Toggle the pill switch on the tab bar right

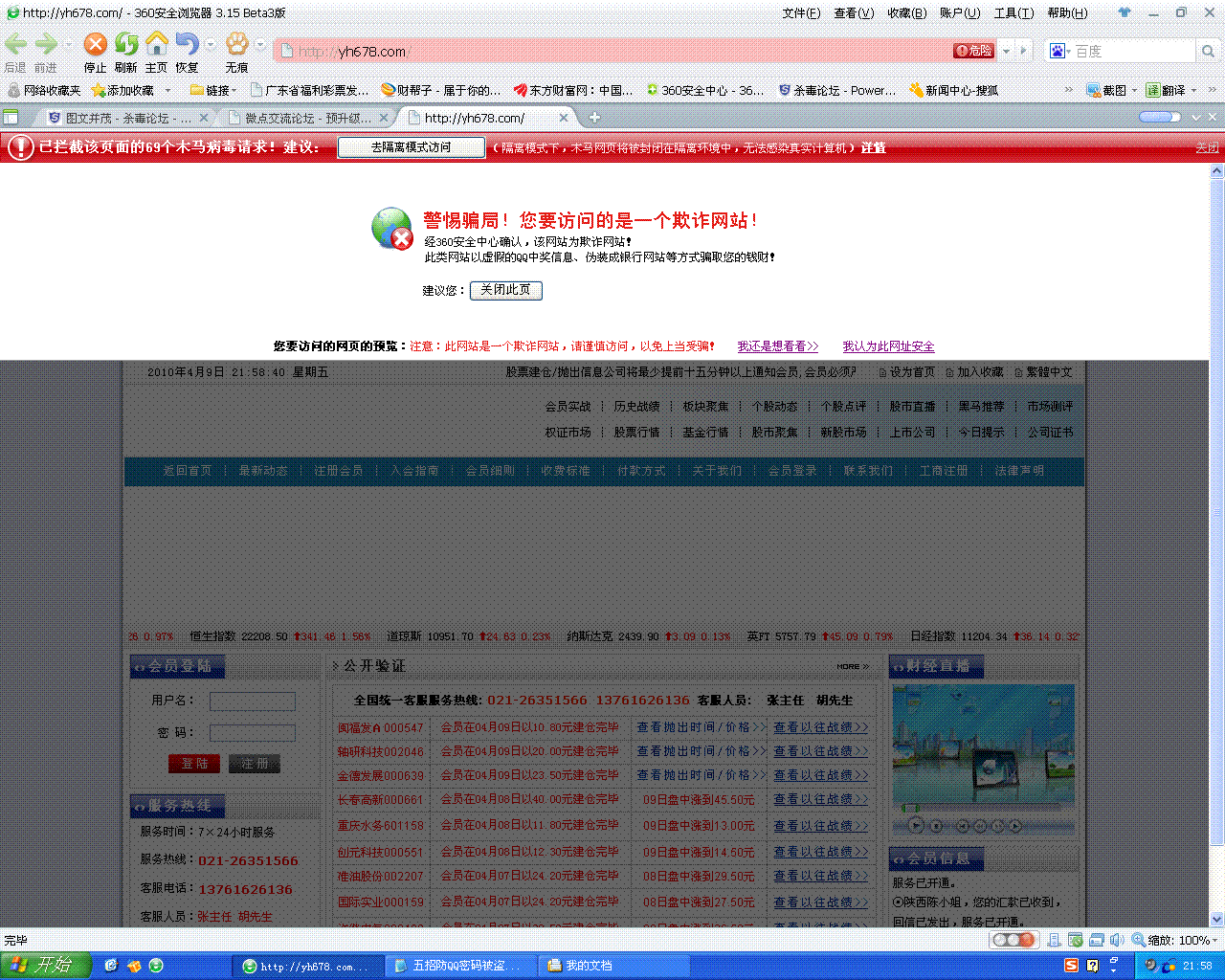1159,117
